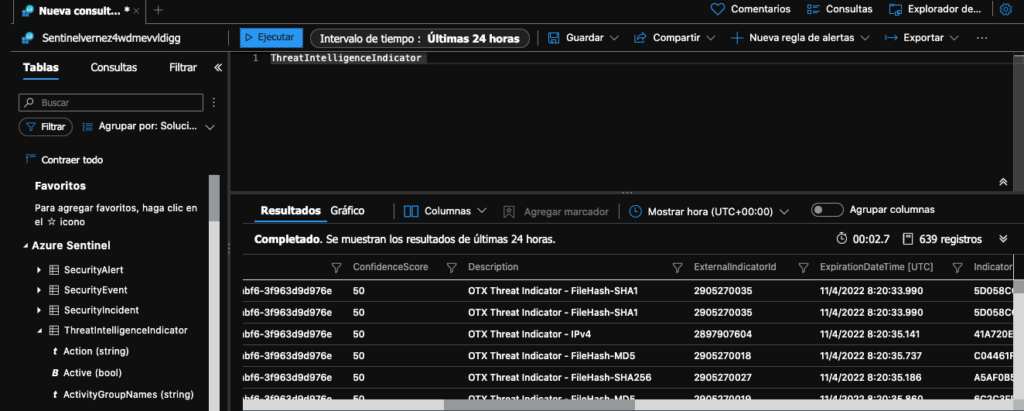Collapse the Azure Sentinel tree group
The width and height of the screenshot is (1024, 411).
(26, 245)
